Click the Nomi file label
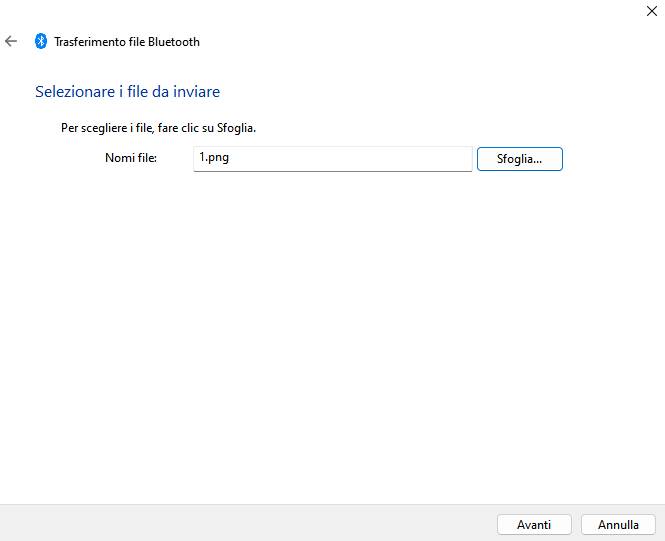The width and height of the screenshot is (665, 541). [131, 158]
